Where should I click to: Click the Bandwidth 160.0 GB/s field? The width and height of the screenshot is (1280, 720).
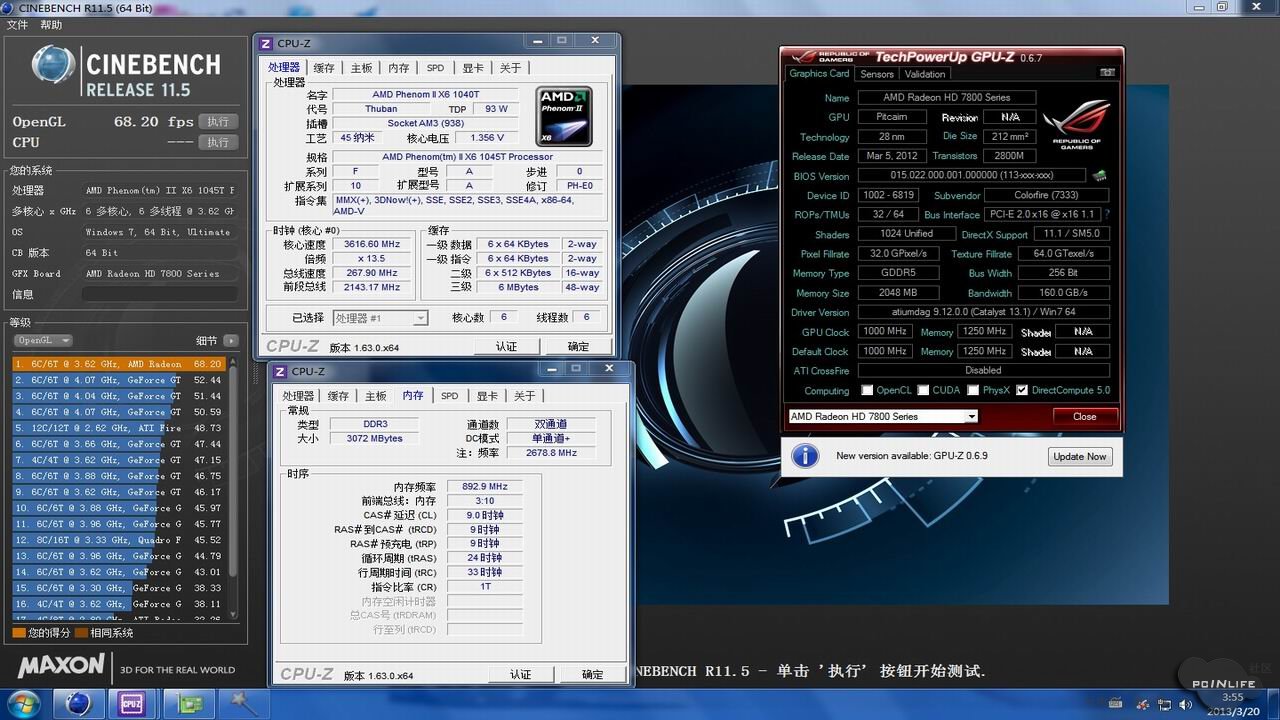[x=1062, y=293]
